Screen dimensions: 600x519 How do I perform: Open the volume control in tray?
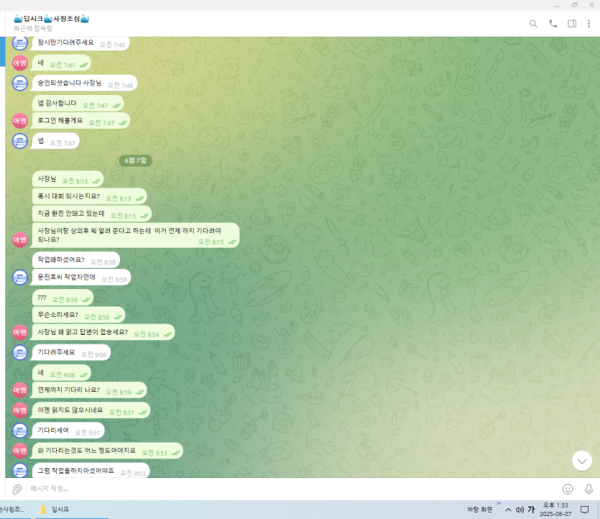coord(519,509)
